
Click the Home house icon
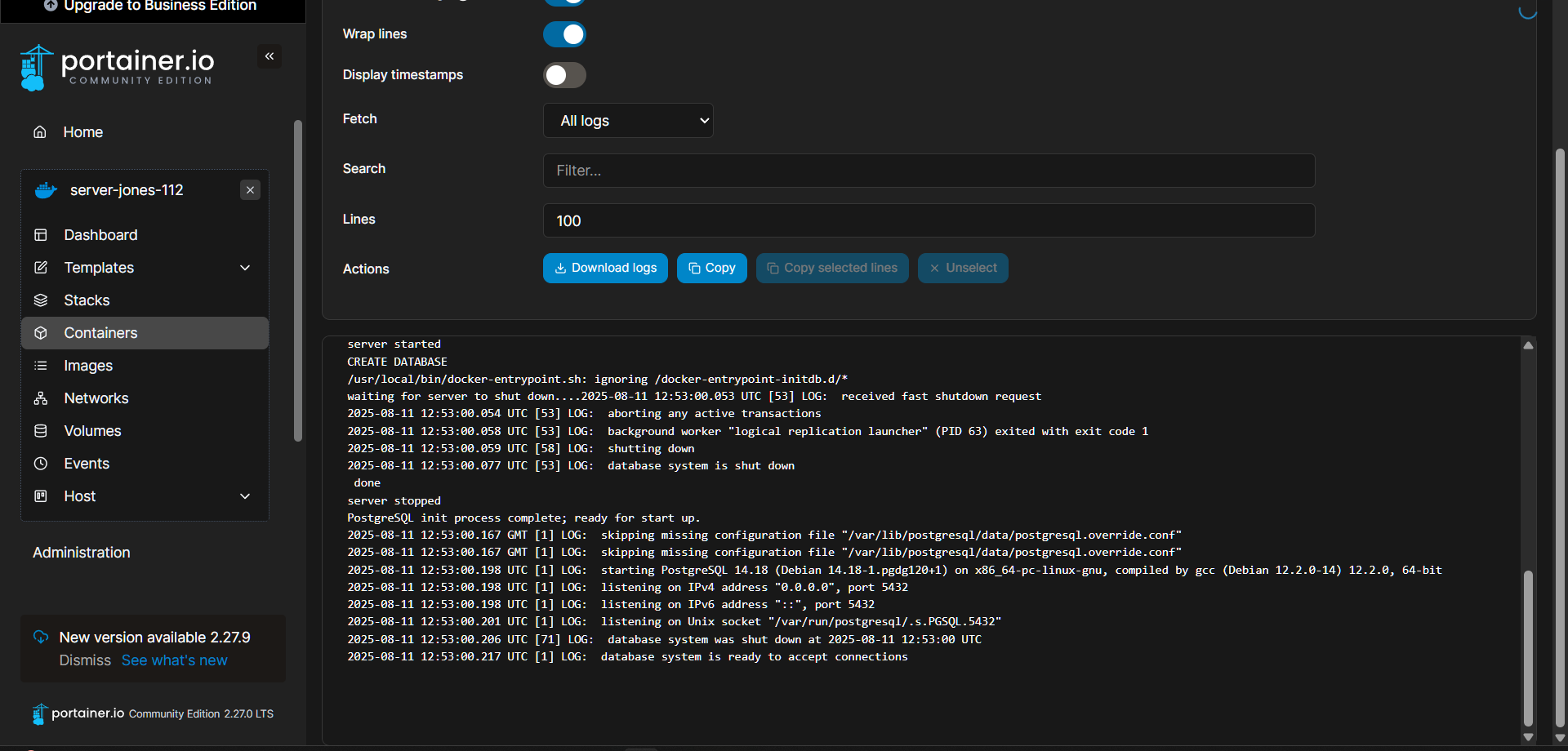[x=39, y=131]
